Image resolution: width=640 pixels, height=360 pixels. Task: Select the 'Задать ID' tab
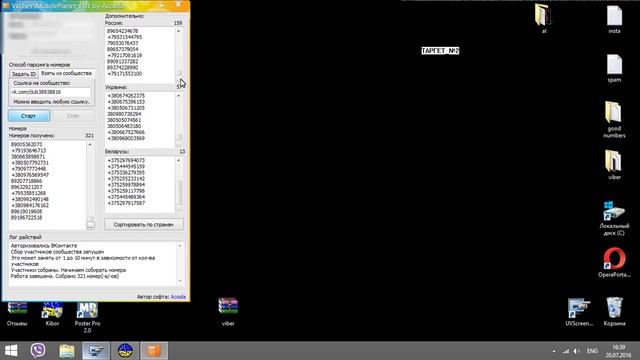pyautogui.click(x=24, y=74)
